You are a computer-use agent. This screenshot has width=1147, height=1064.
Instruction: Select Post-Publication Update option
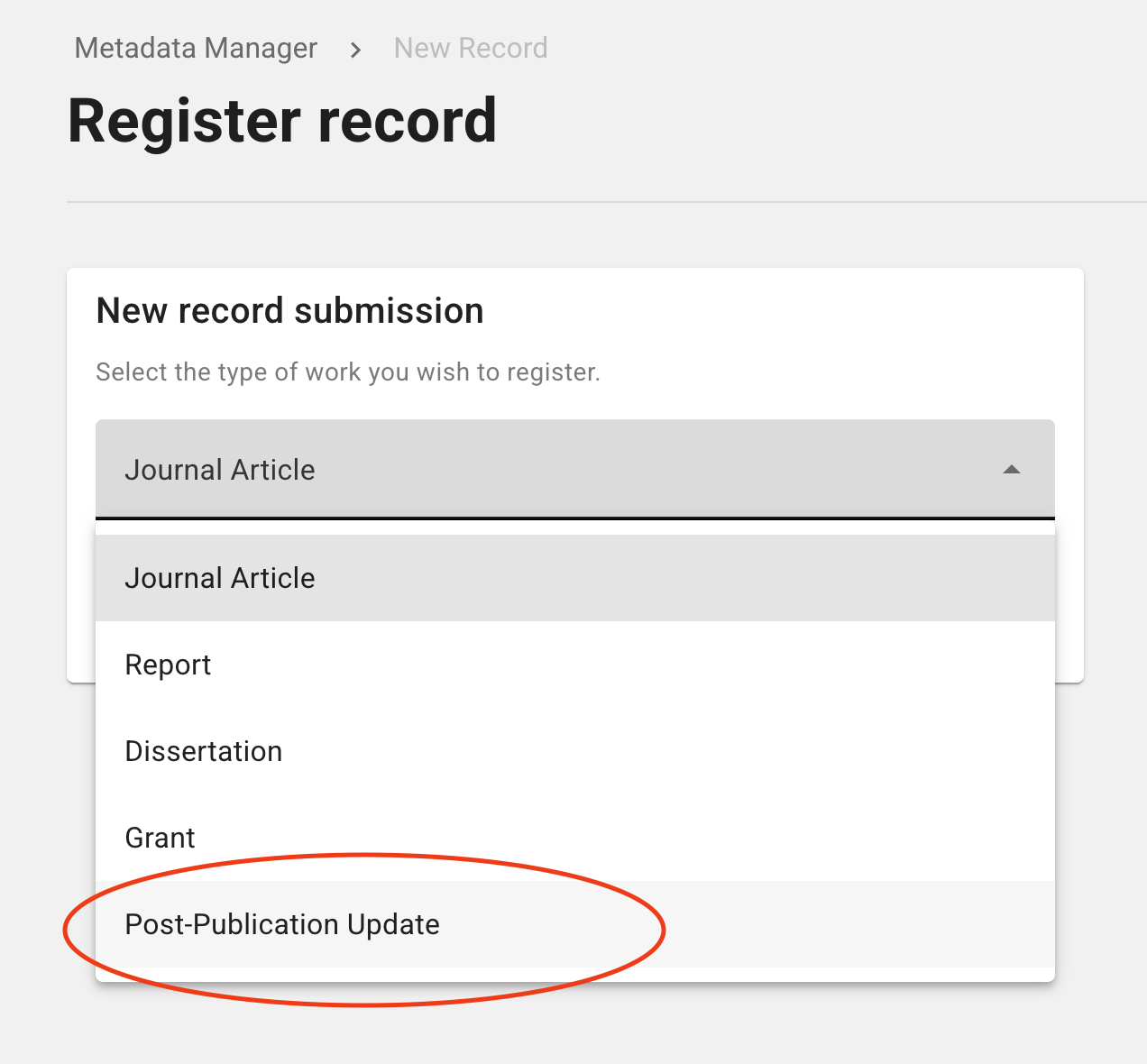575,924
